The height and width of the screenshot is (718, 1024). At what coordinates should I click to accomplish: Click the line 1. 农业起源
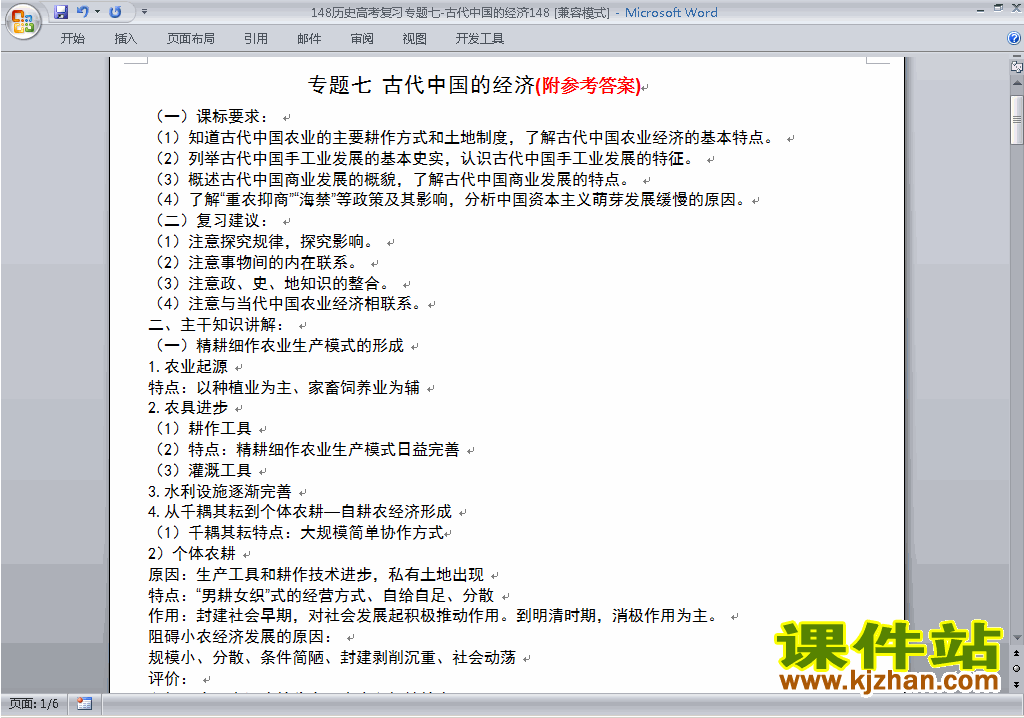point(188,367)
